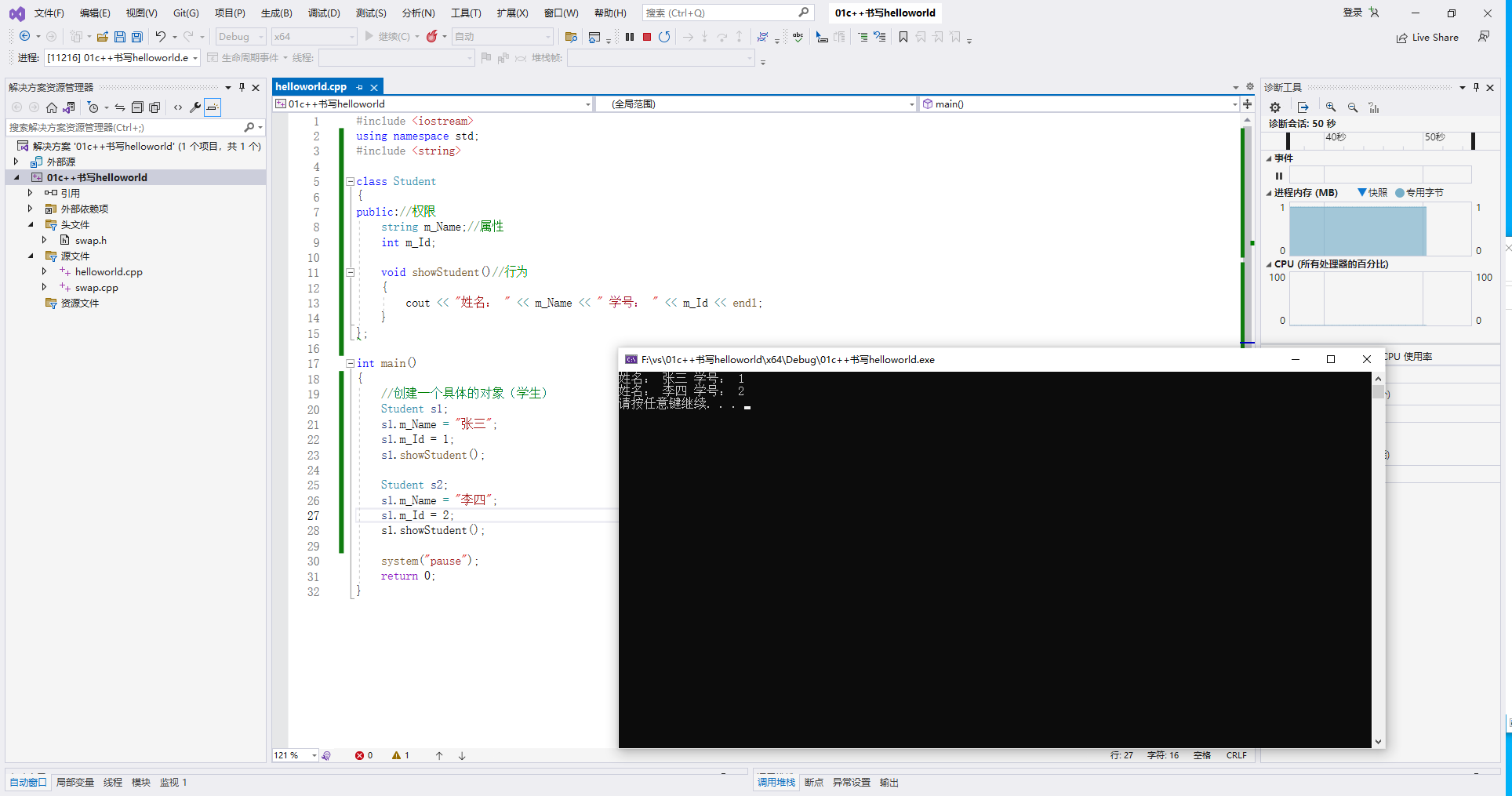Open diagnostic tools settings gear
The width and height of the screenshot is (1512, 796).
pyautogui.click(x=1275, y=107)
